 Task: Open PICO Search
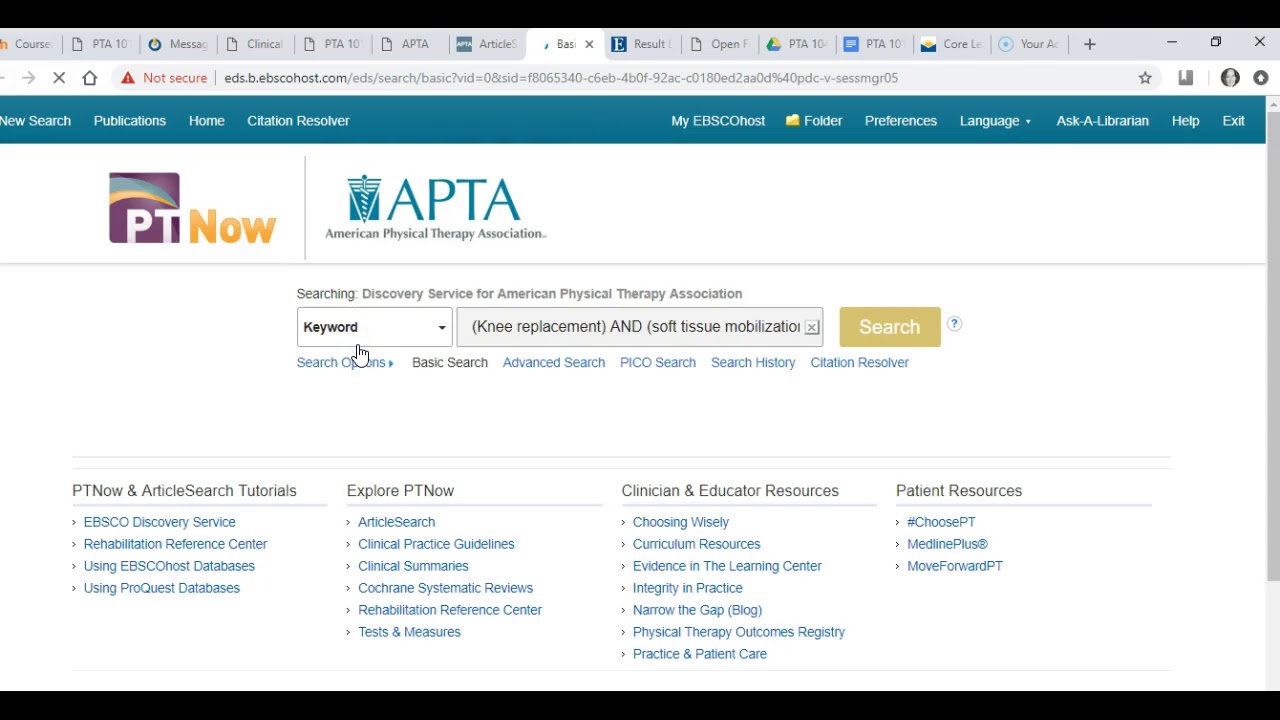click(658, 363)
